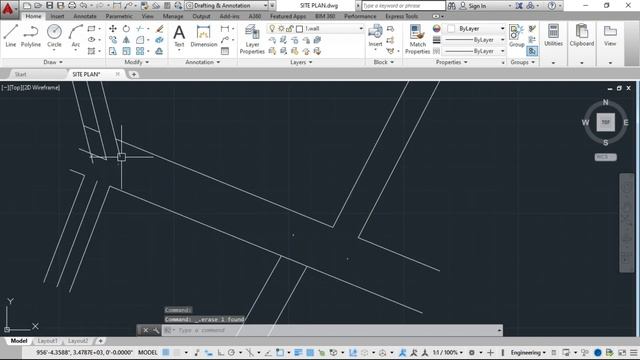Viewport: 640px width, 360px height.
Task: Click the Plot printer icon
Action: [72, 5]
